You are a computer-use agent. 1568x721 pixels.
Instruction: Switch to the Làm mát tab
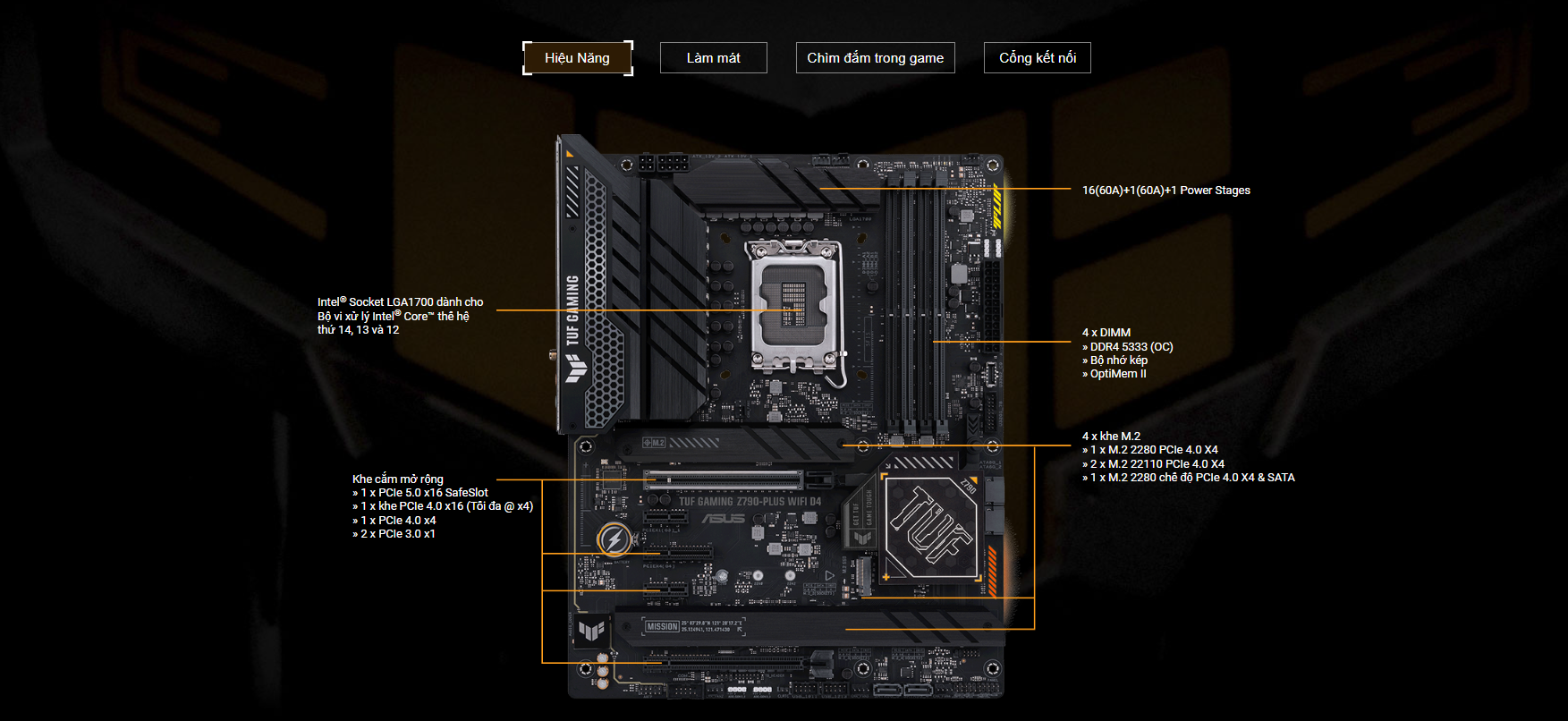pyautogui.click(x=714, y=58)
